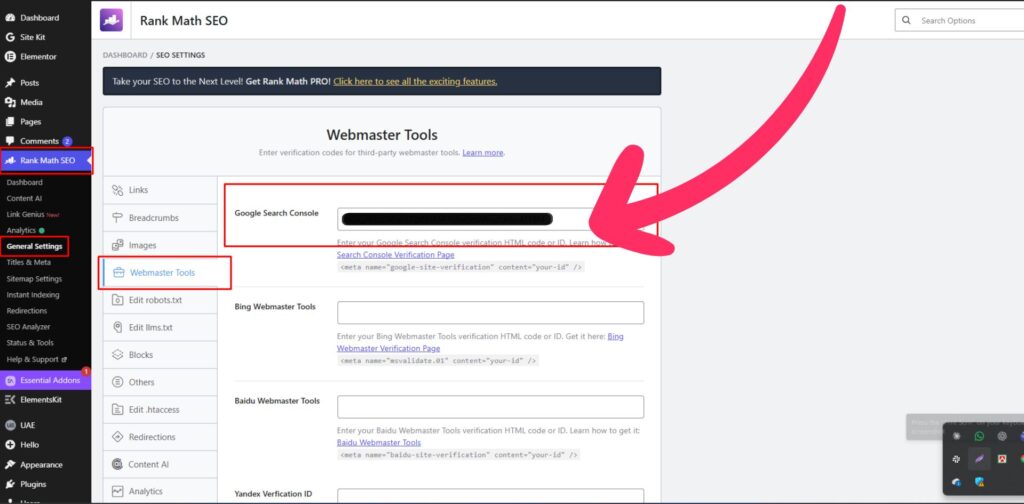Click the Blocks stack icon
The image size is (1024, 504).
118,354
